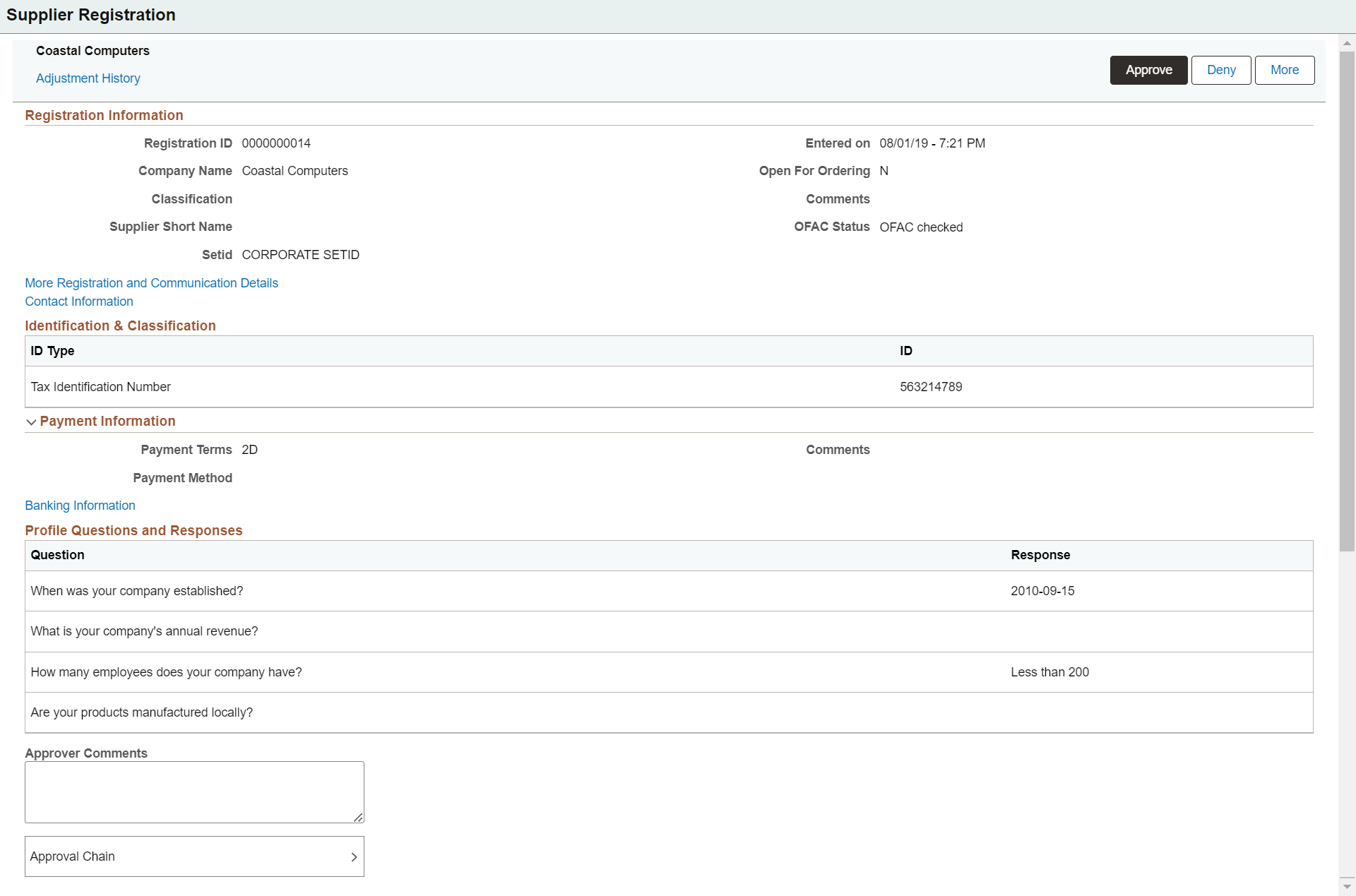Open Banking Information link

80,505
